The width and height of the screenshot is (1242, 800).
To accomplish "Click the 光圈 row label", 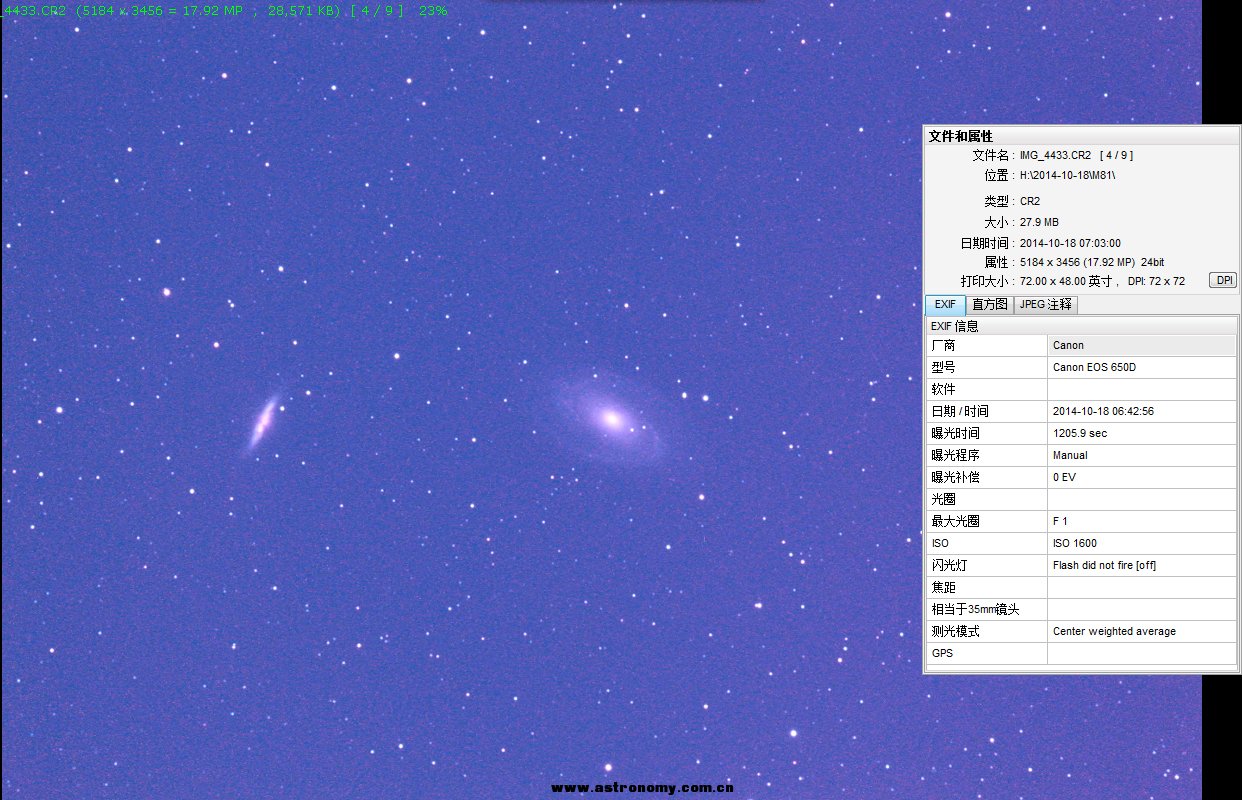I will pos(987,499).
